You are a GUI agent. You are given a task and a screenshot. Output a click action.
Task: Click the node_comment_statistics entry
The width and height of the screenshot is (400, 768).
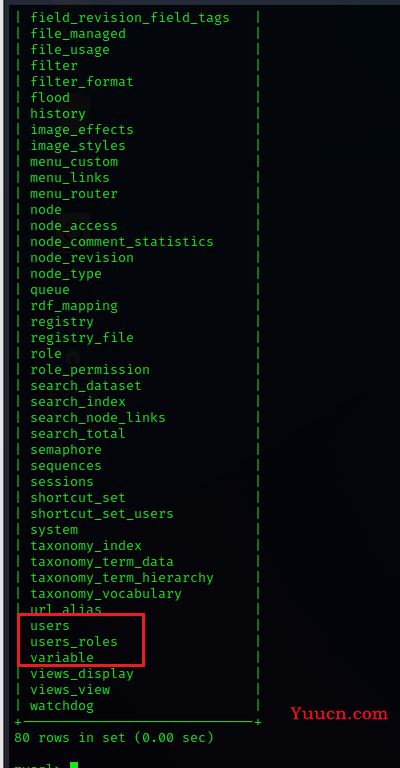(x=122, y=241)
